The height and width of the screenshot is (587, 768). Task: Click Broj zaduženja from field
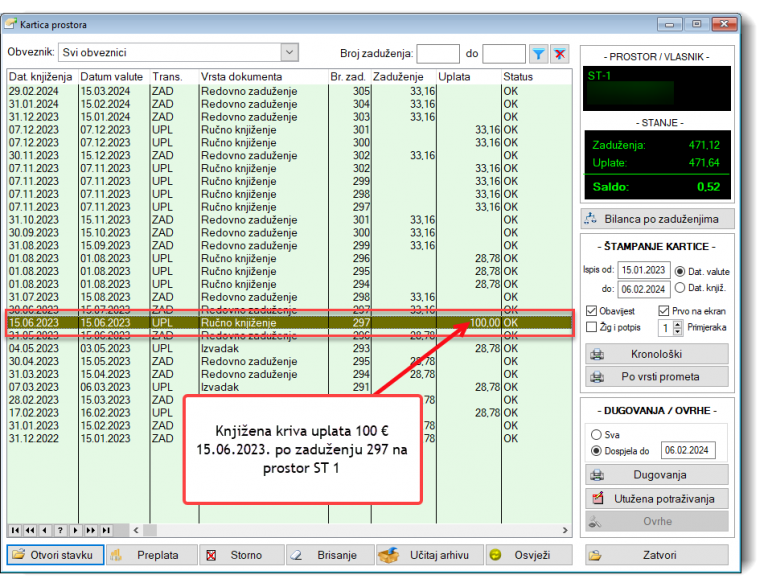click(438, 53)
